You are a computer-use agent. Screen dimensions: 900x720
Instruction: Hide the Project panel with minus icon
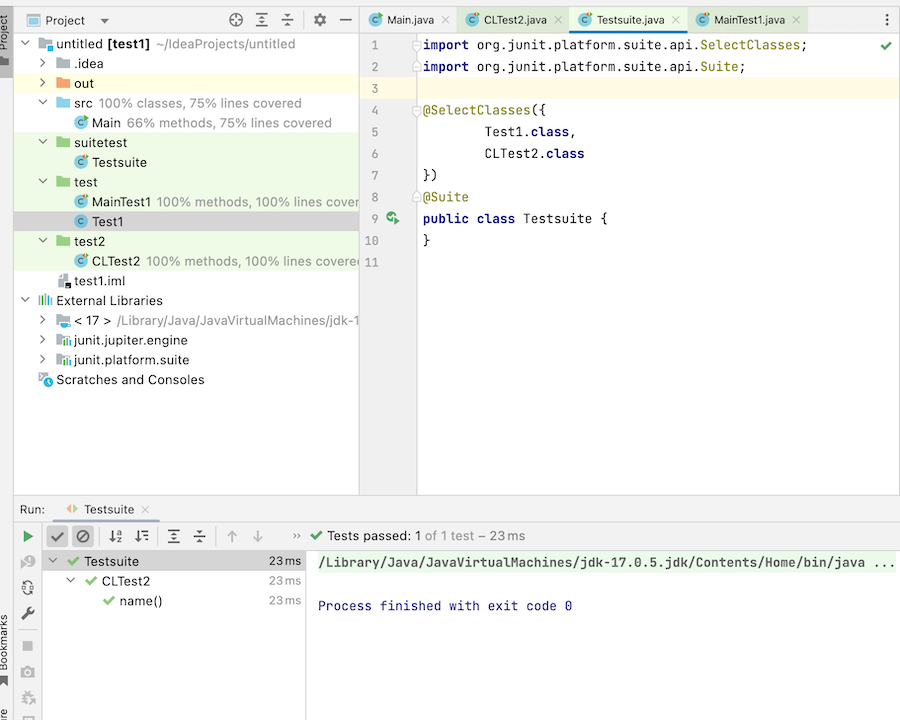tap(346, 20)
